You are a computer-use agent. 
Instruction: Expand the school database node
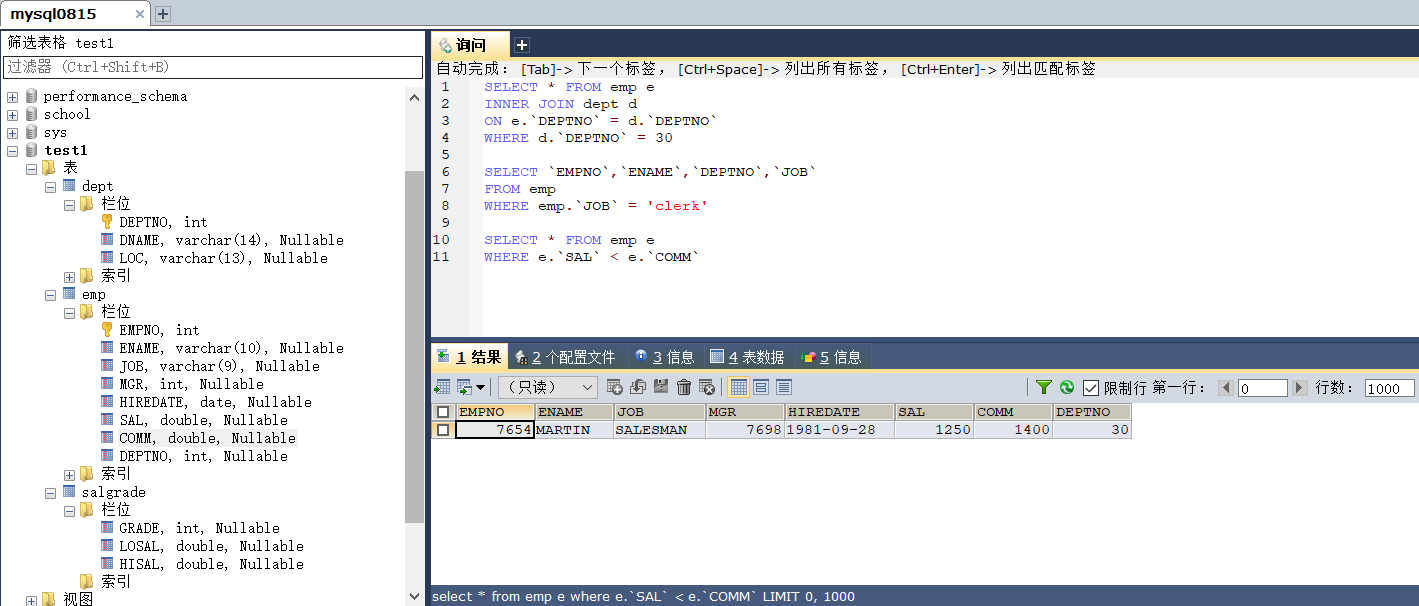(12, 115)
